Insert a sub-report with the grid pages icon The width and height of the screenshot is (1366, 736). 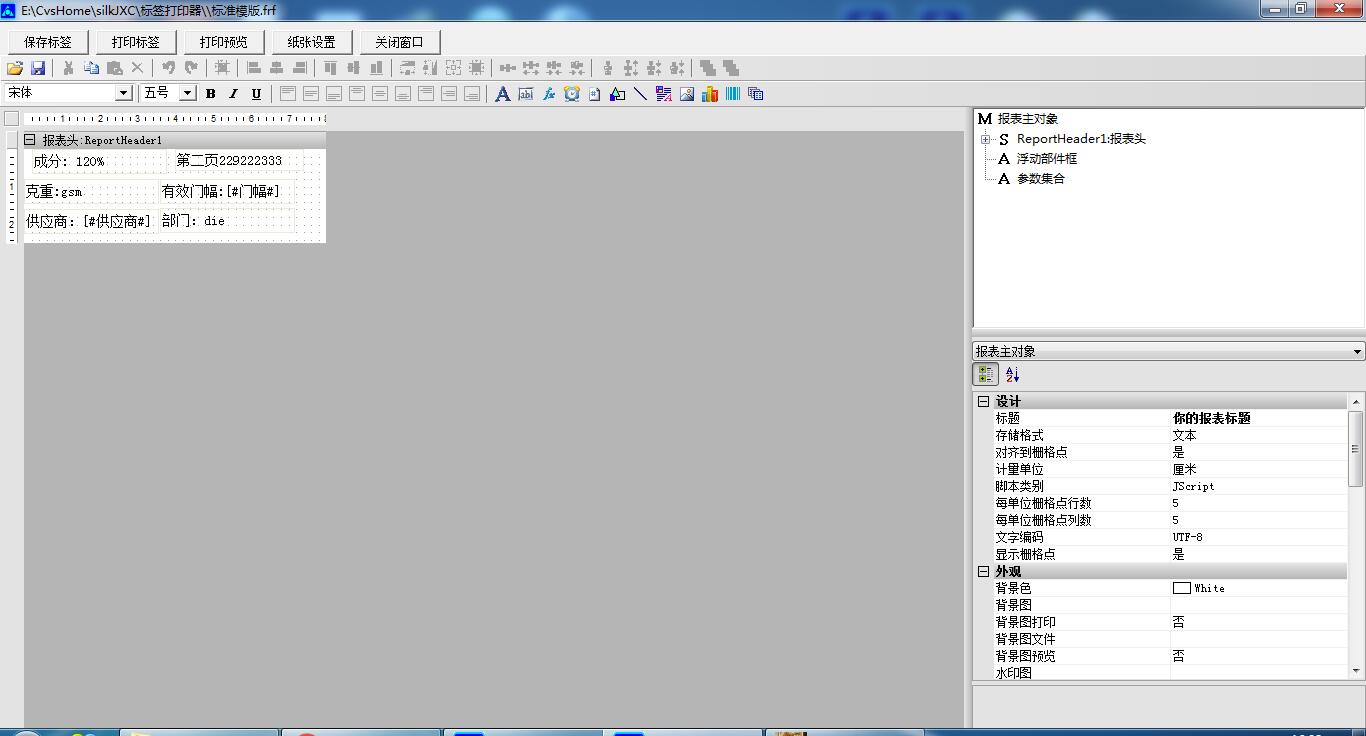click(755, 94)
